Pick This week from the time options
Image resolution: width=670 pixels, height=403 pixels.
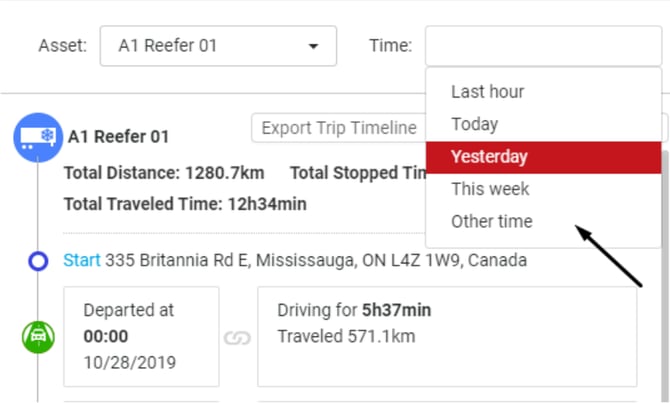pos(490,189)
